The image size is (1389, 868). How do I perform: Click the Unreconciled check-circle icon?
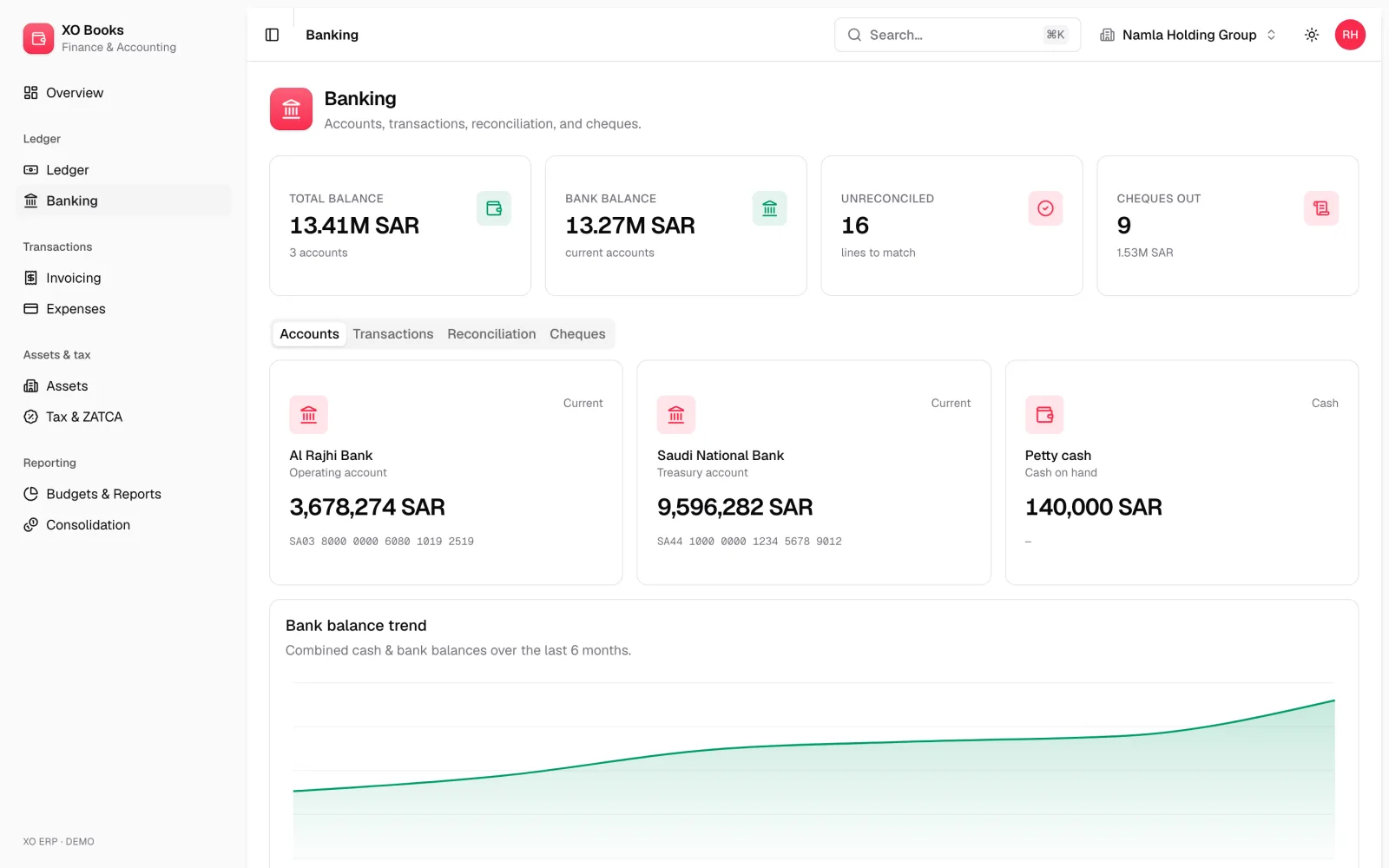pyautogui.click(x=1045, y=208)
